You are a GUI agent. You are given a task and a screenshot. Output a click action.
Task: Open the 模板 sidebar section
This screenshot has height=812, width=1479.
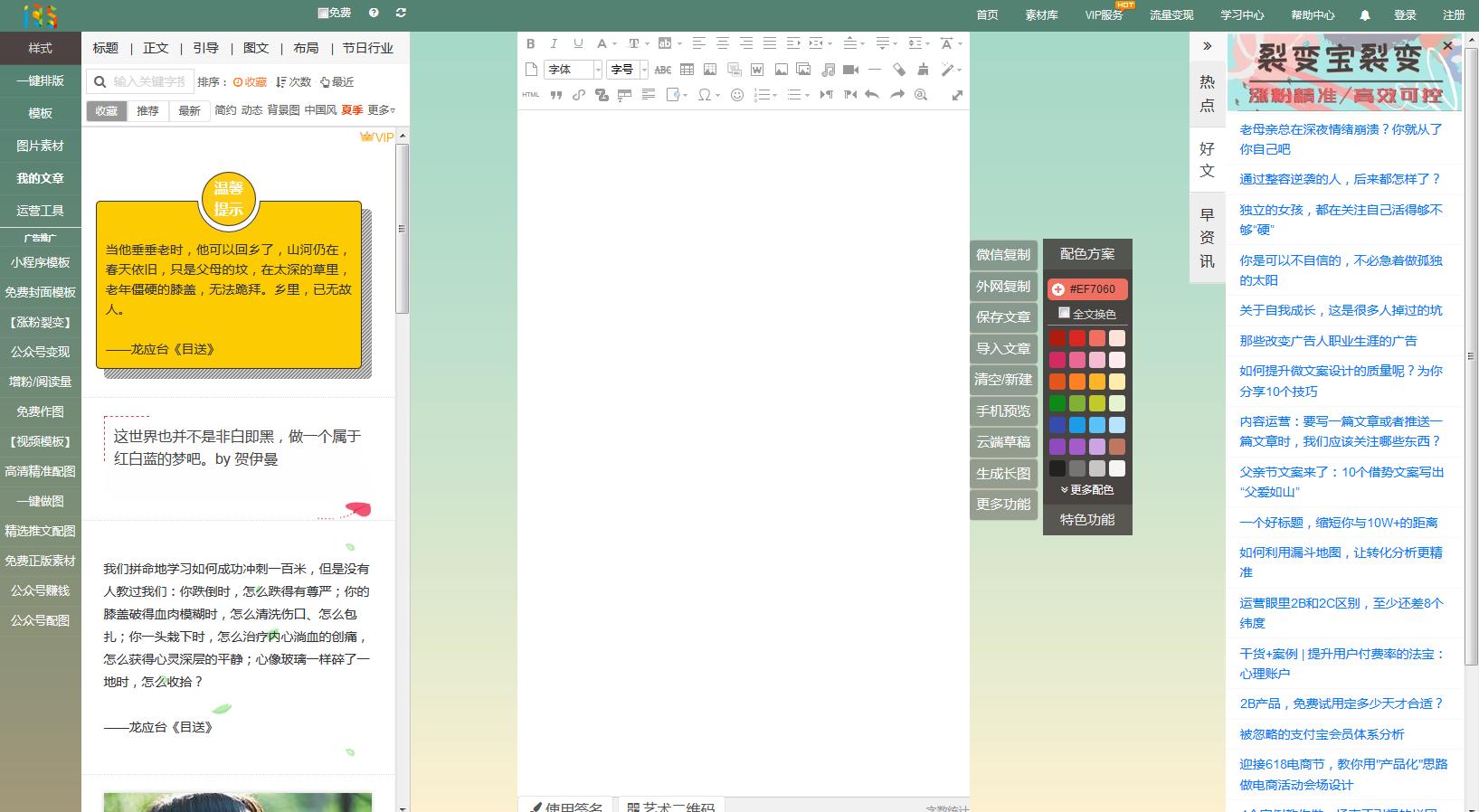[x=41, y=113]
